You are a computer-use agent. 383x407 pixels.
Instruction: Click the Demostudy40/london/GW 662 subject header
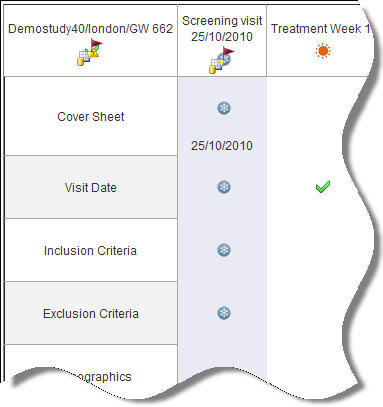pos(90,29)
